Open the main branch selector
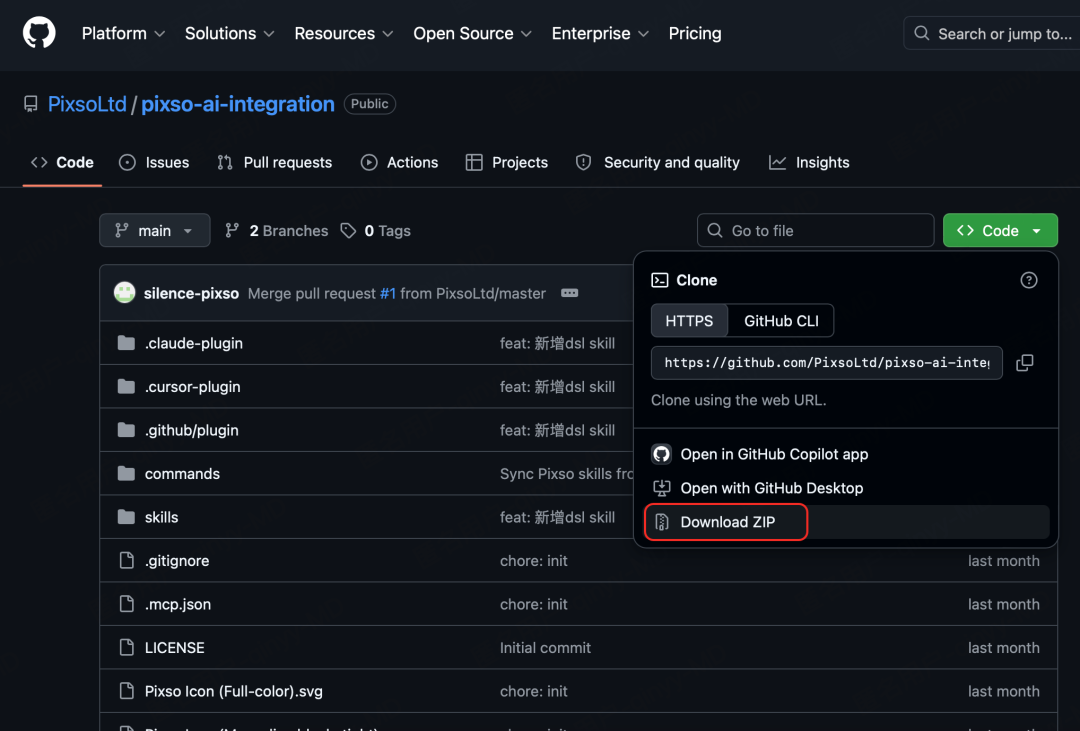 click(x=155, y=230)
